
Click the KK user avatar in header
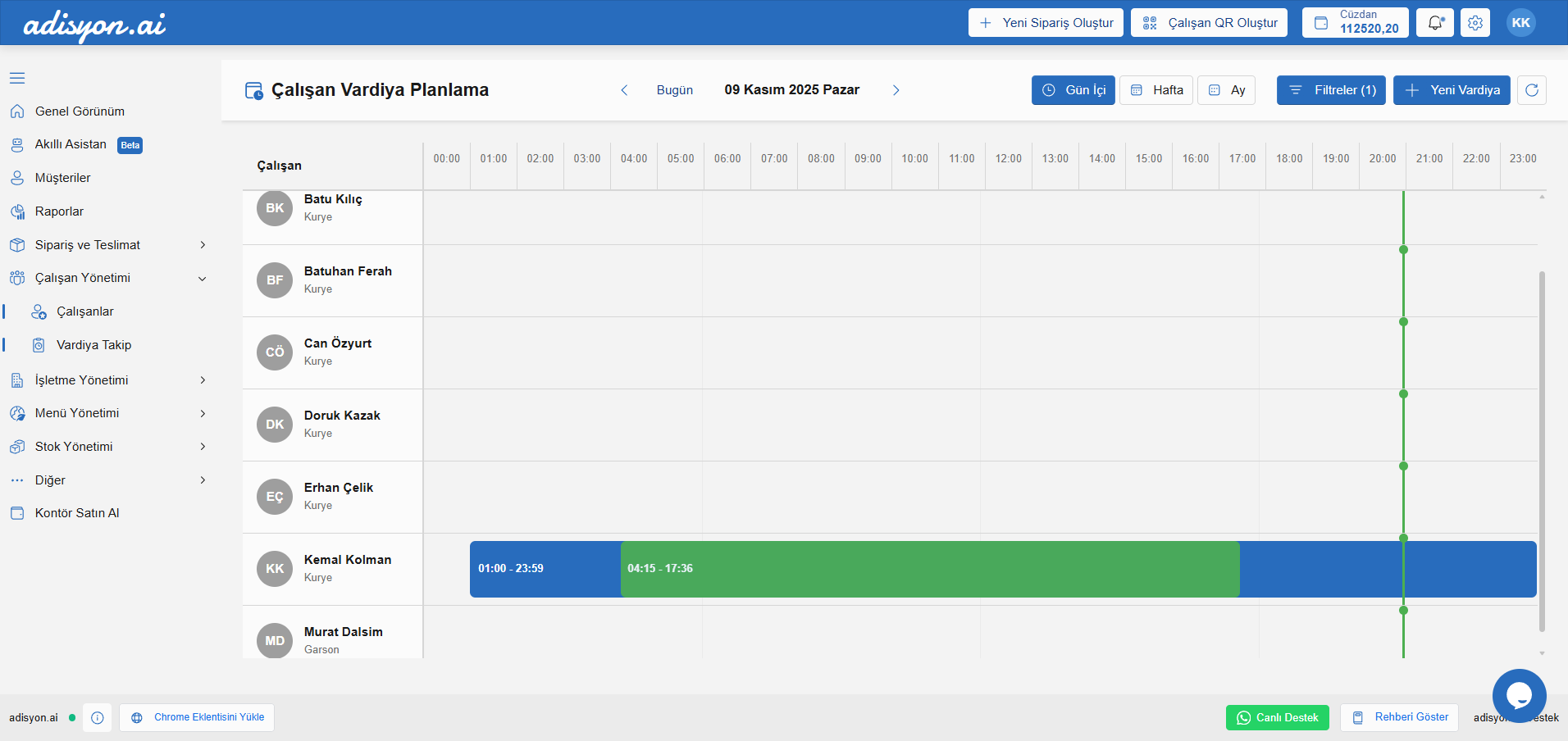(1520, 23)
